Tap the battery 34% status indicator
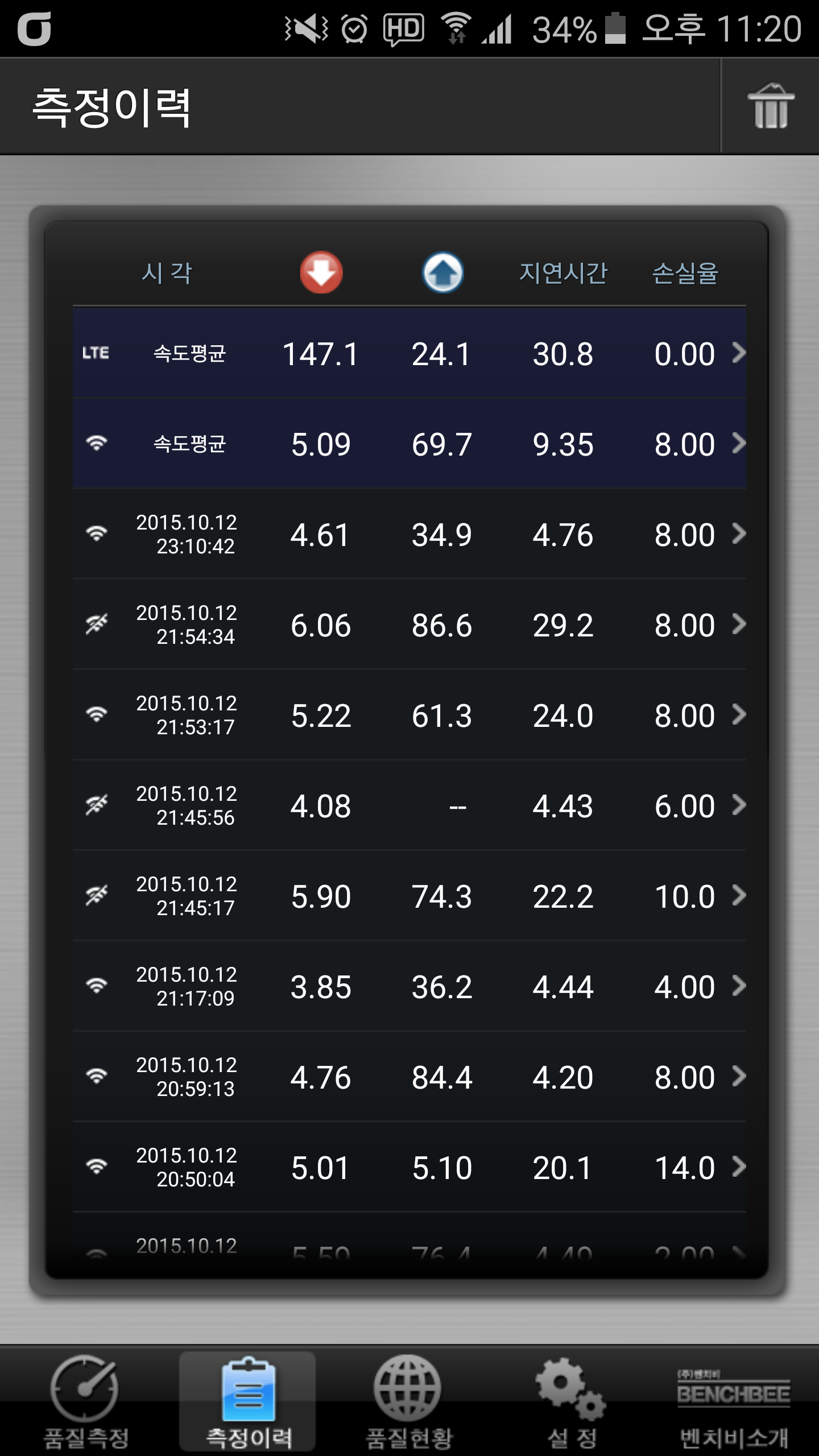Viewport: 819px width, 1456px height. tap(578, 29)
